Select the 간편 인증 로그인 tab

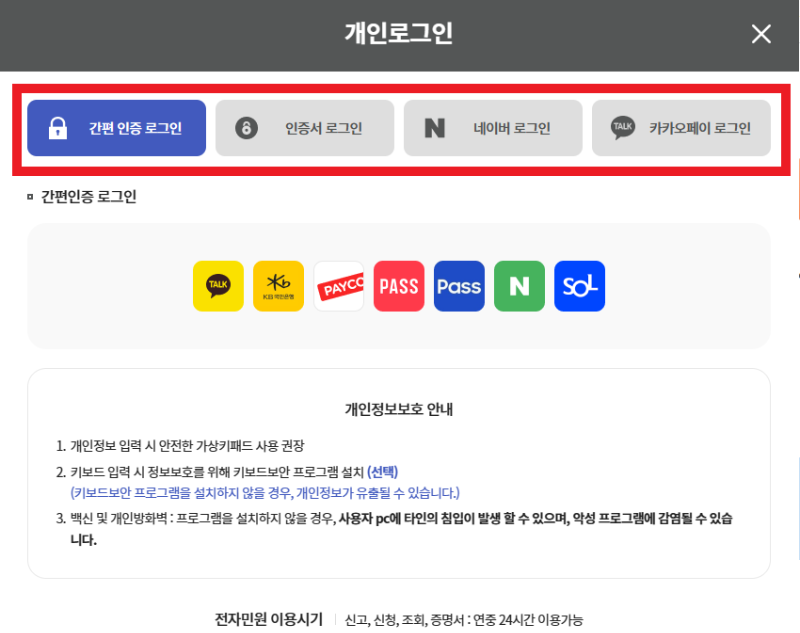pyautogui.click(x=116, y=127)
